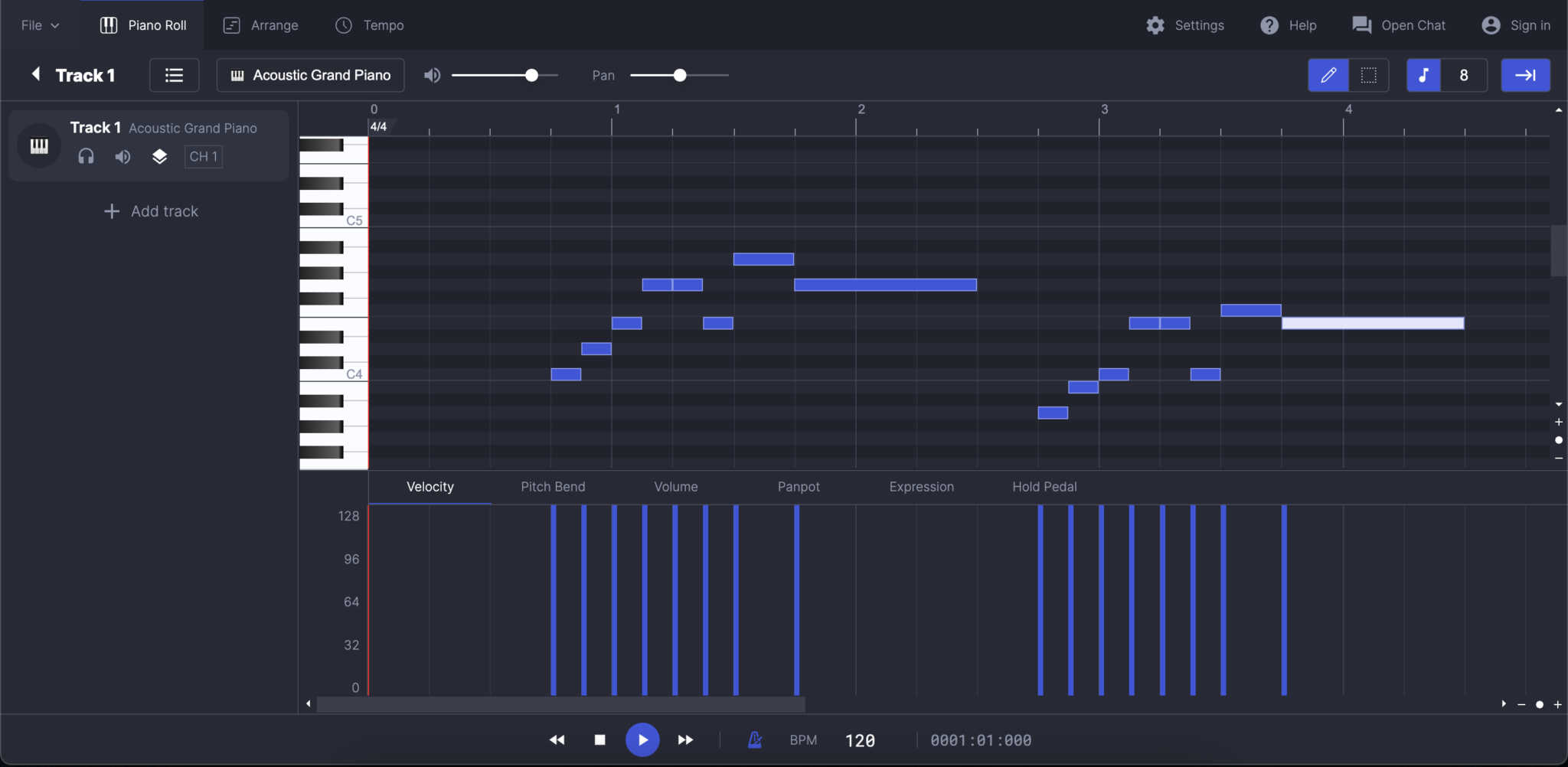
Task: Mute Track 1 in track list
Action: 122,157
